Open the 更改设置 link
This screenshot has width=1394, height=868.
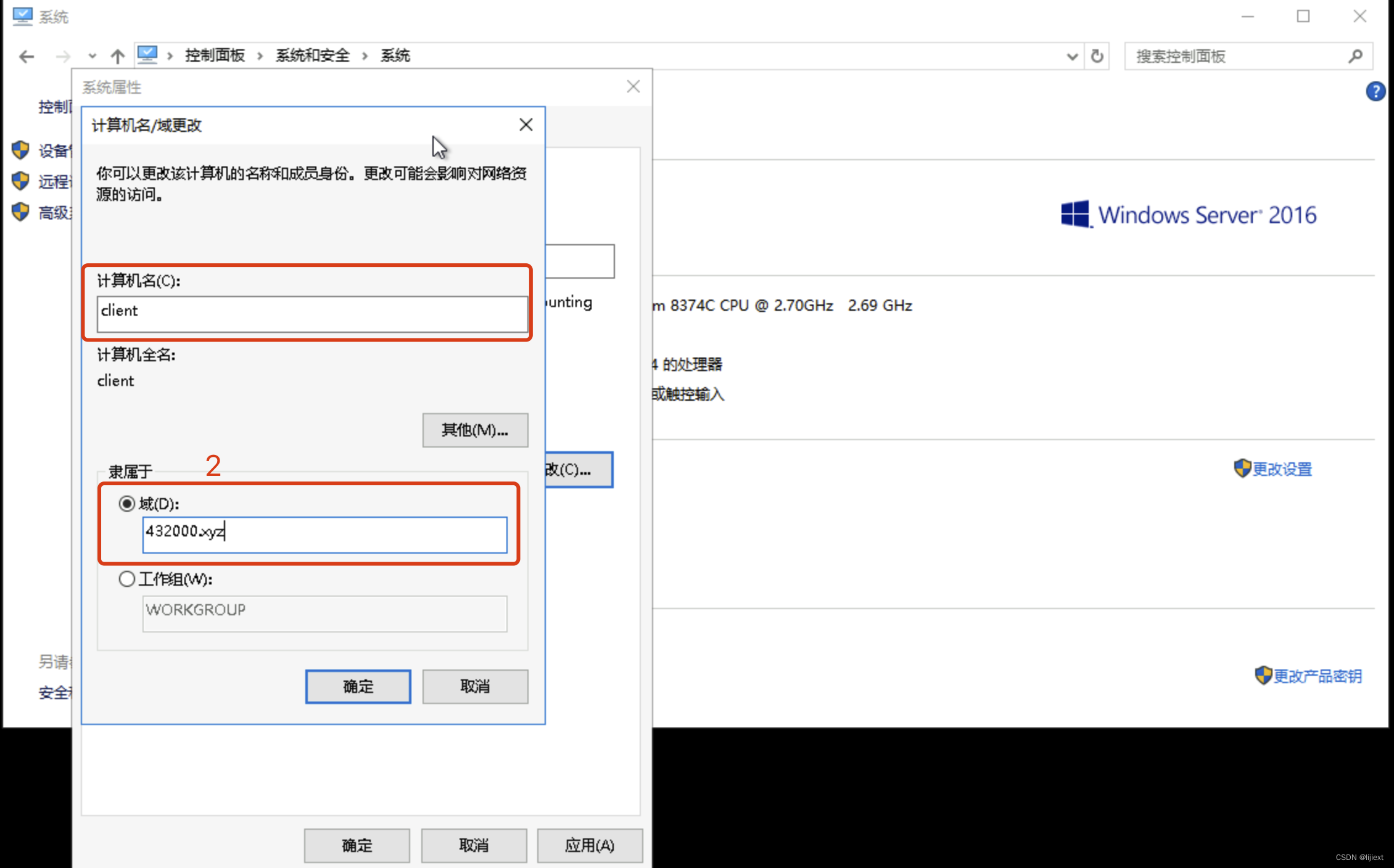pyautogui.click(x=1282, y=469)
